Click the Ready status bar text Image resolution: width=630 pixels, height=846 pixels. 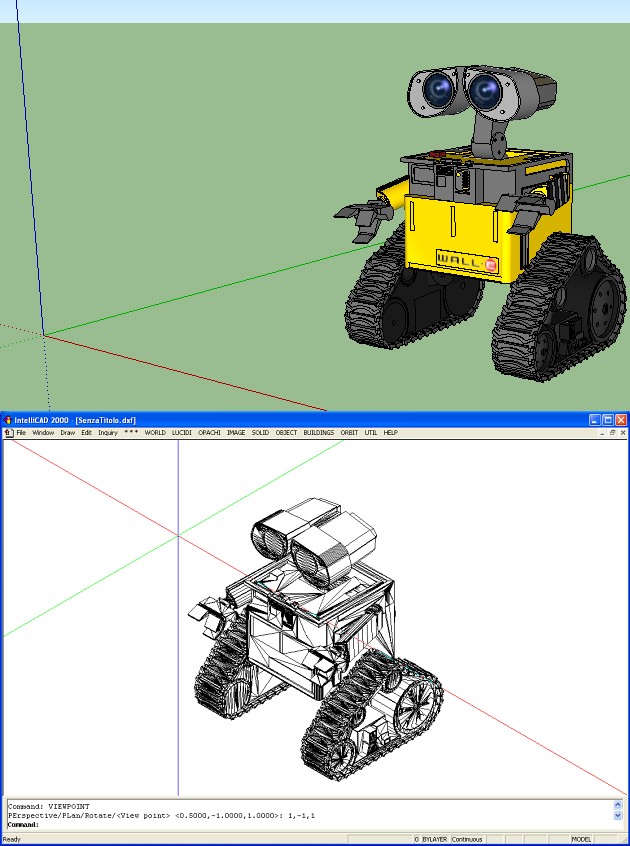(x=11, y=840)
